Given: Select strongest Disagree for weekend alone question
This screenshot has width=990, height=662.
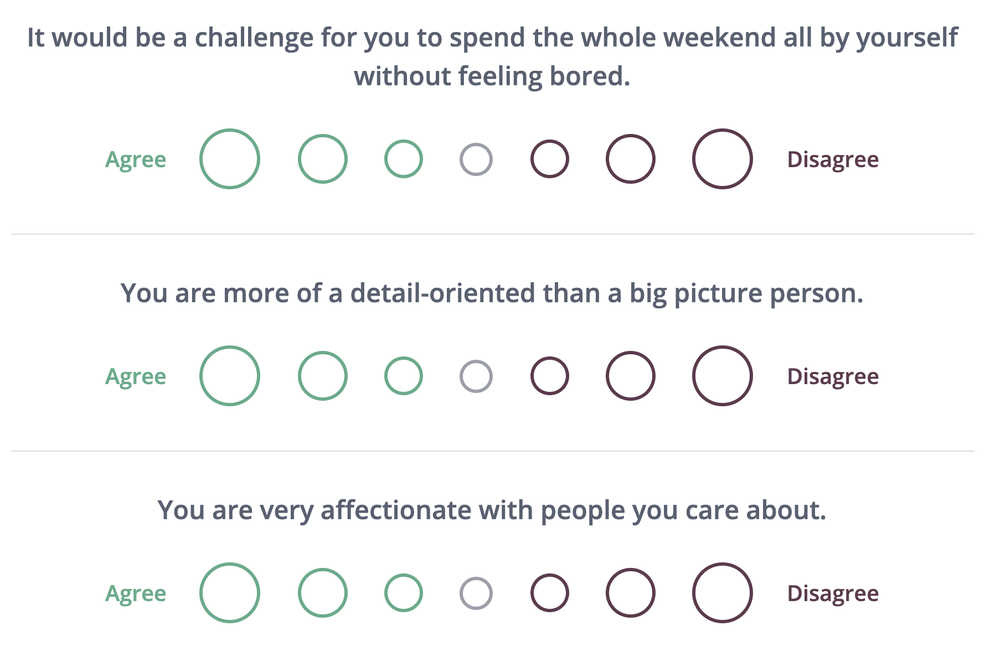Looking at the screenshot, I should pyautogui.click(x=722, y=159).
